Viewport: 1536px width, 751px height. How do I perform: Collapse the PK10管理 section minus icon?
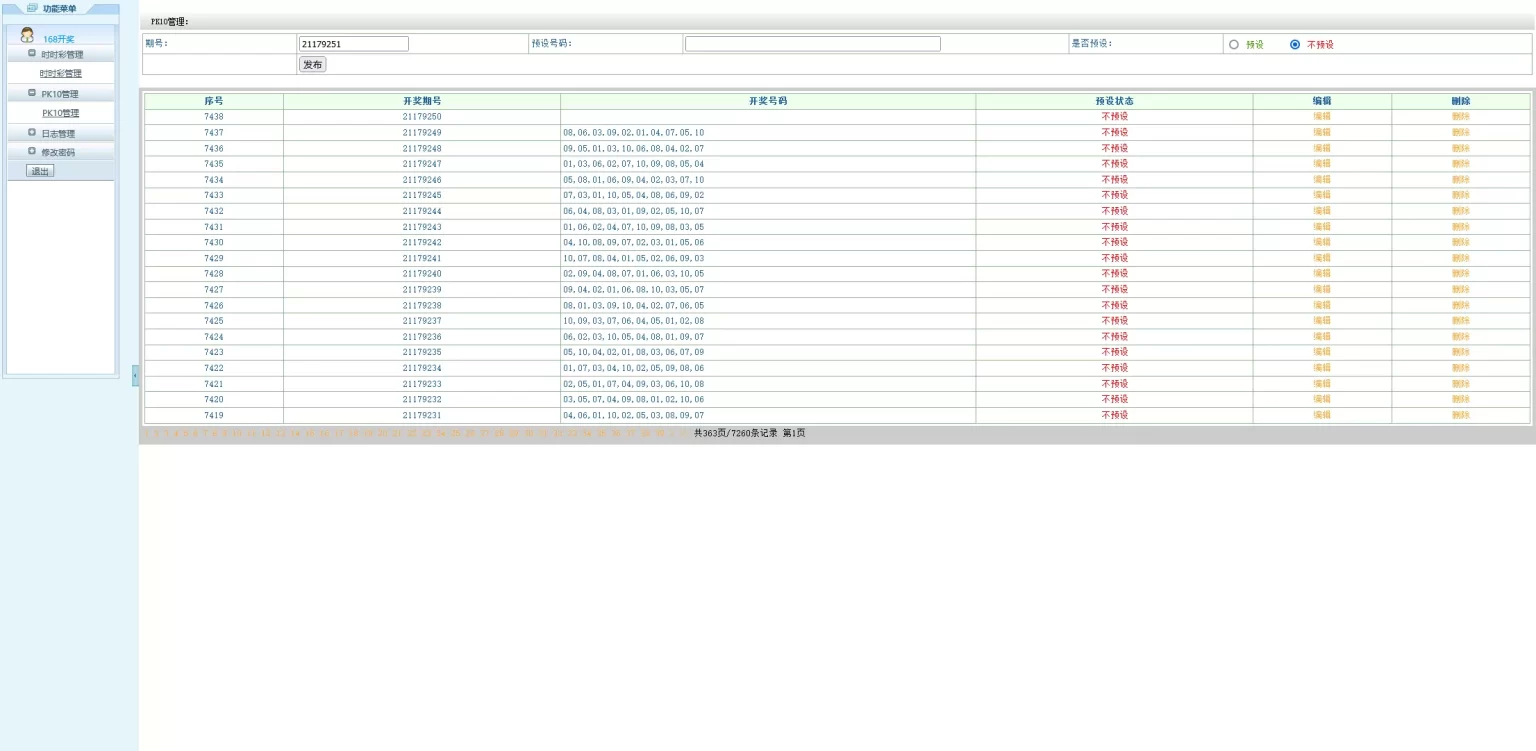click(32, 93)
